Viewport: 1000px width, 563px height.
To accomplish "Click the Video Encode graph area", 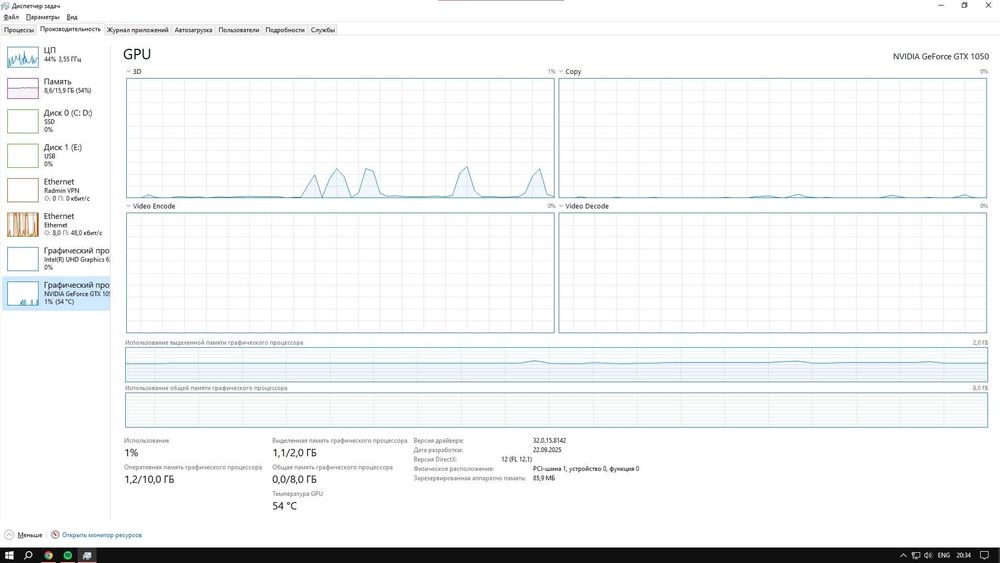I will point(340,273).
